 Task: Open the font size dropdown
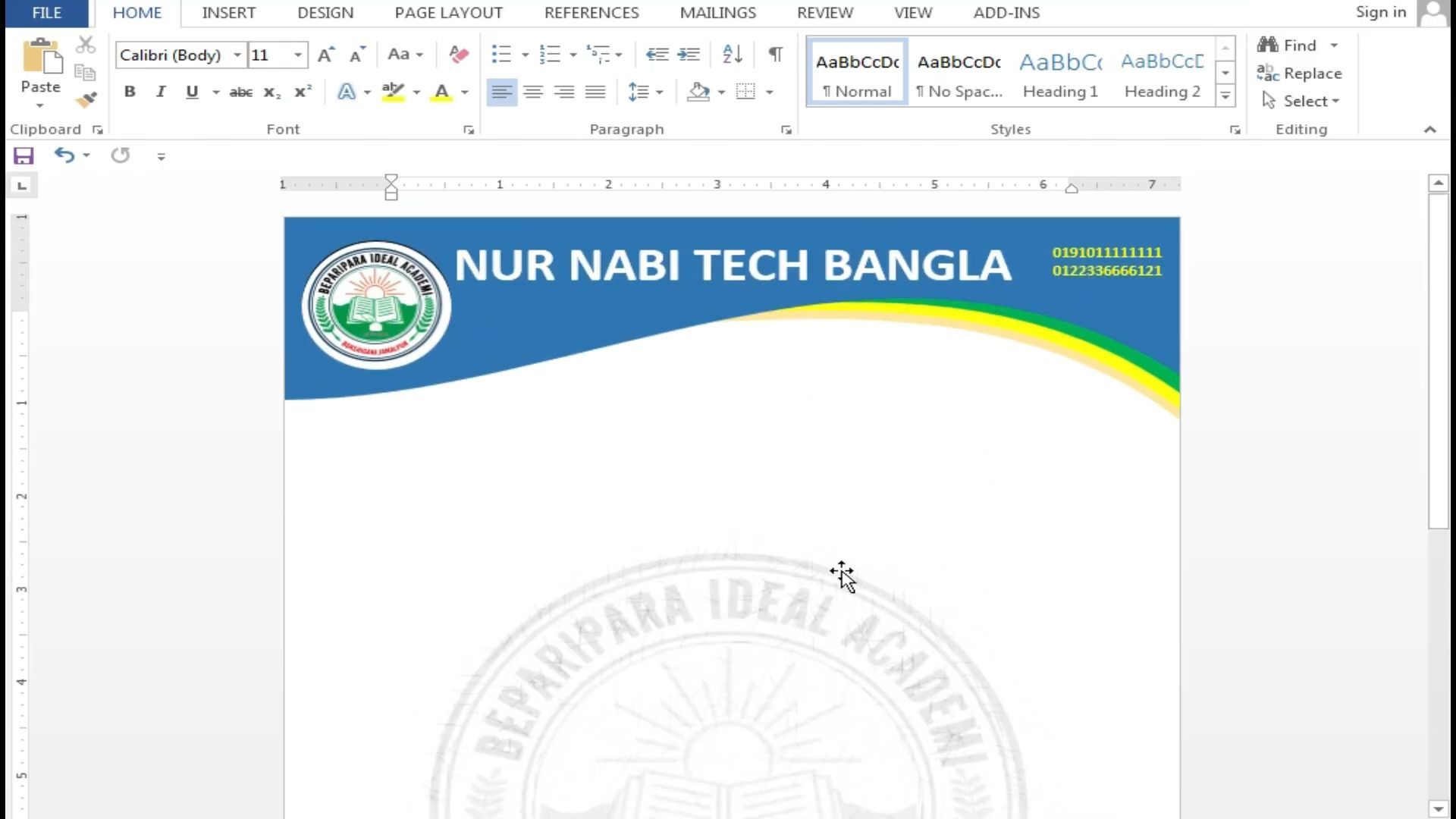[298, 55]
